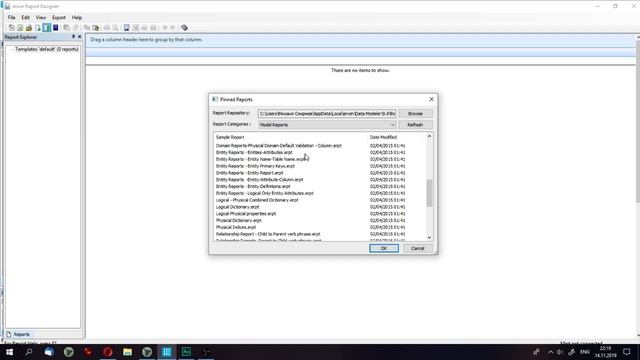
Task: Click the Browse button
Action: click(416, 113)
